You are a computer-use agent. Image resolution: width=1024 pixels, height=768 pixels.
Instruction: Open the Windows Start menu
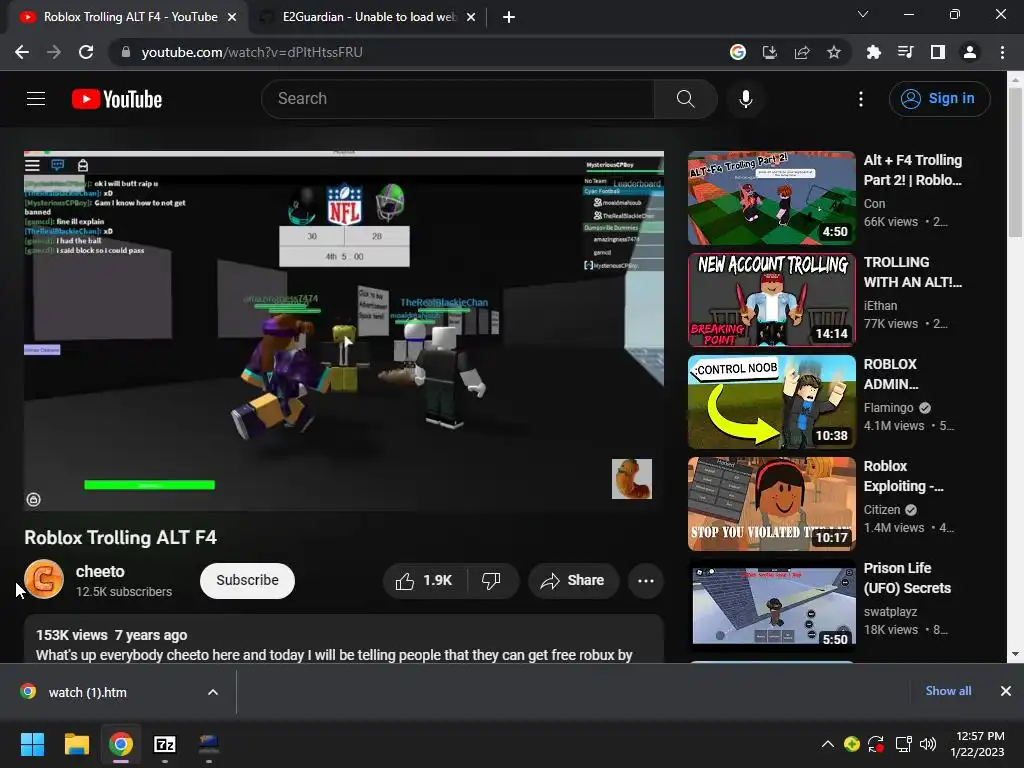click(32, 744)
